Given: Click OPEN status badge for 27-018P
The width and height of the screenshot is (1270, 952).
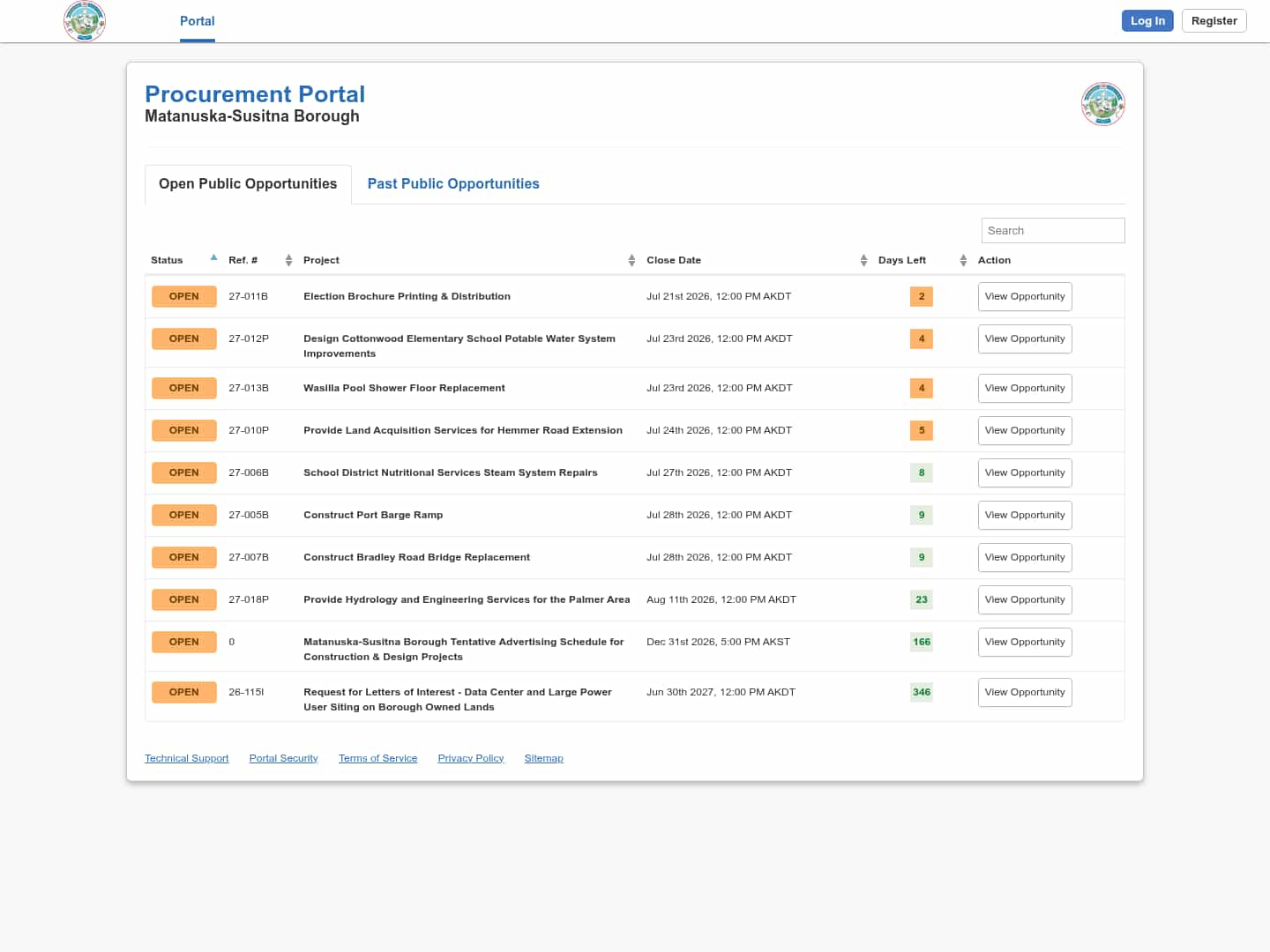Looking at the screenshot, I should point(184,599).
